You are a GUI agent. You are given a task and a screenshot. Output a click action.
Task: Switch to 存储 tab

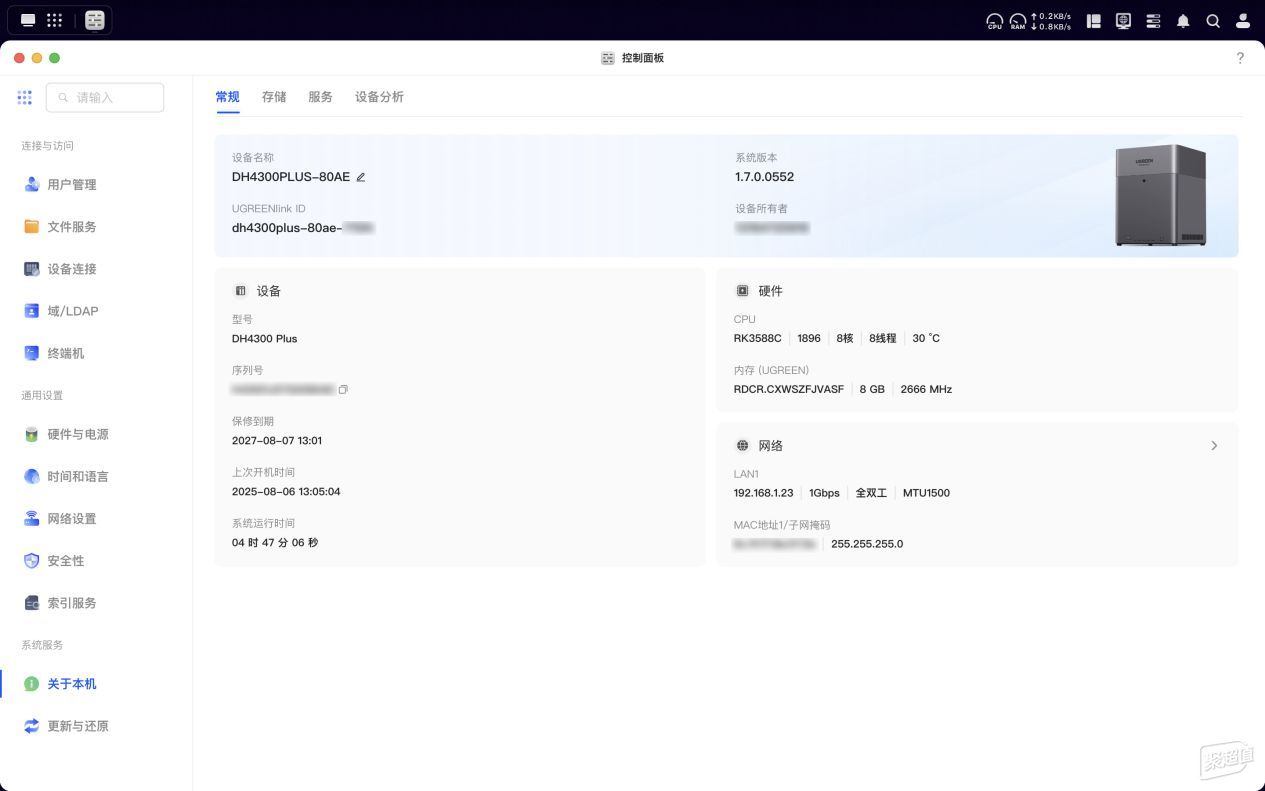(x=274, y=97)
